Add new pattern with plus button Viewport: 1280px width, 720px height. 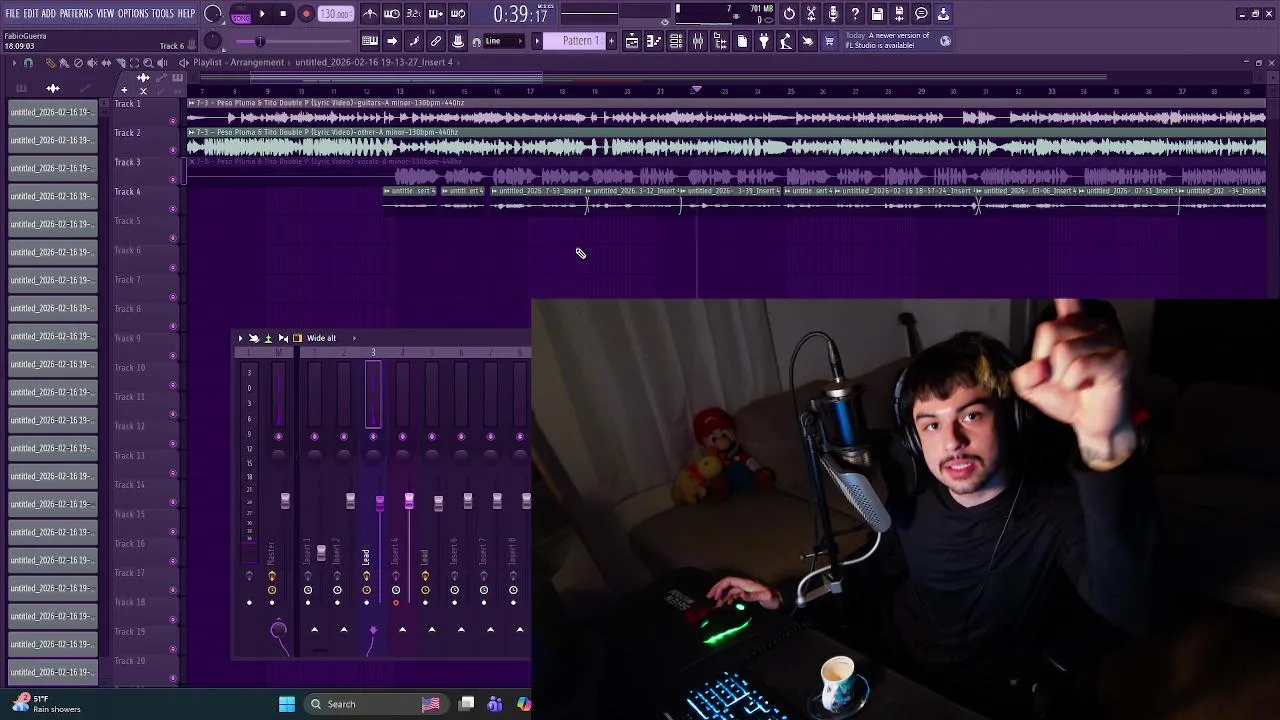click(612, 41)
